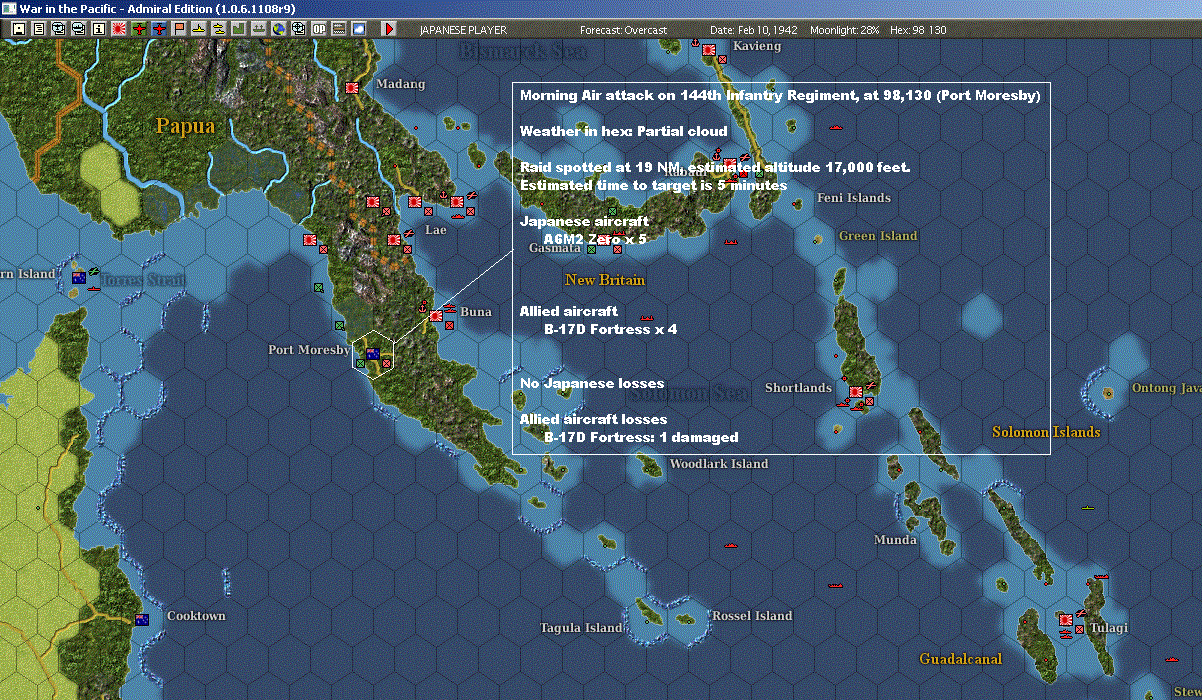Select Japanese flag base at Kavieng
Image resolution: width=1202 pixels, height=700 pixels.
coord(709,48)
